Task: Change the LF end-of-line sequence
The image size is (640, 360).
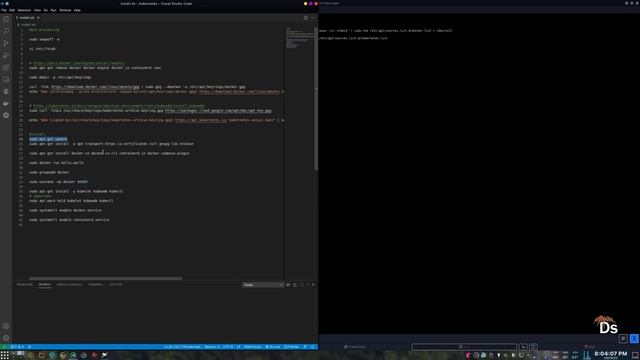Action: 238,347
